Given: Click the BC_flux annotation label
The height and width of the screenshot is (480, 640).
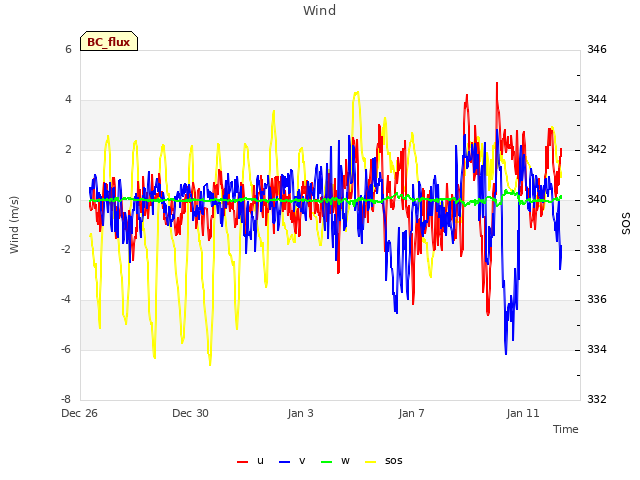Looking at the screenshot, I should click(x=109, y=41).
